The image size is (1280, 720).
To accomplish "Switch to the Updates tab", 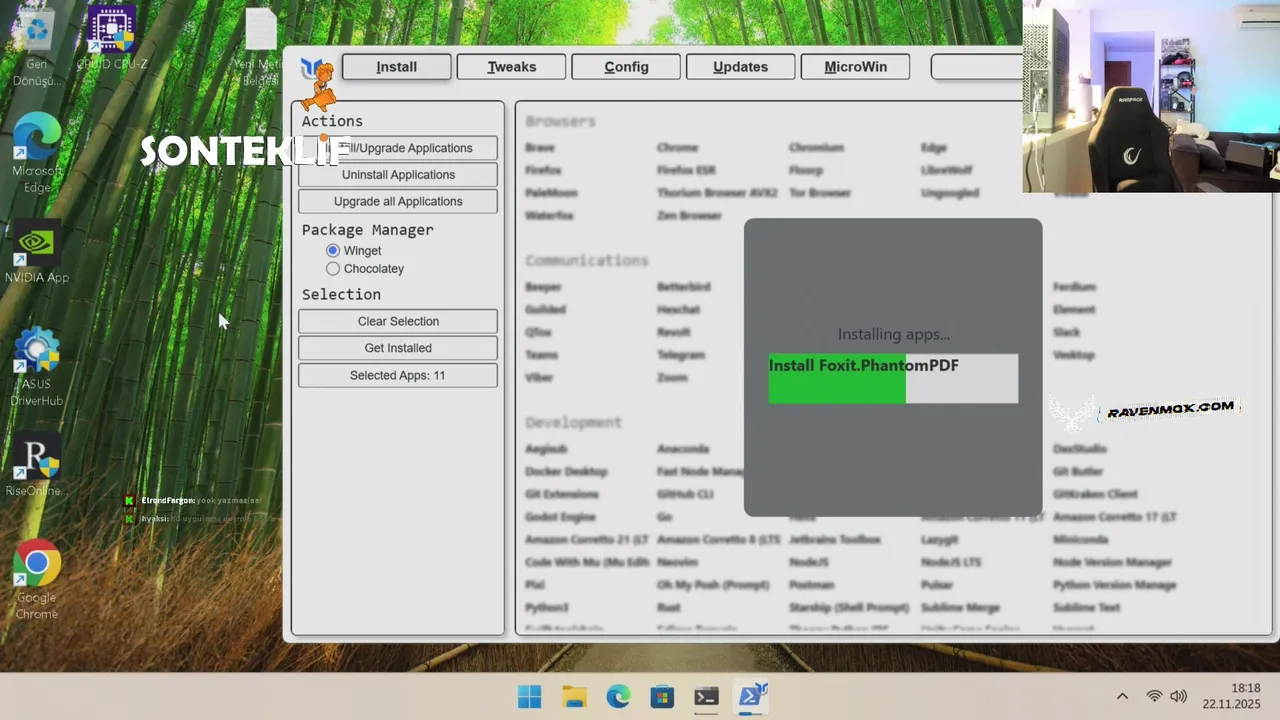I will pyautogui.click(x=740, y=67).
